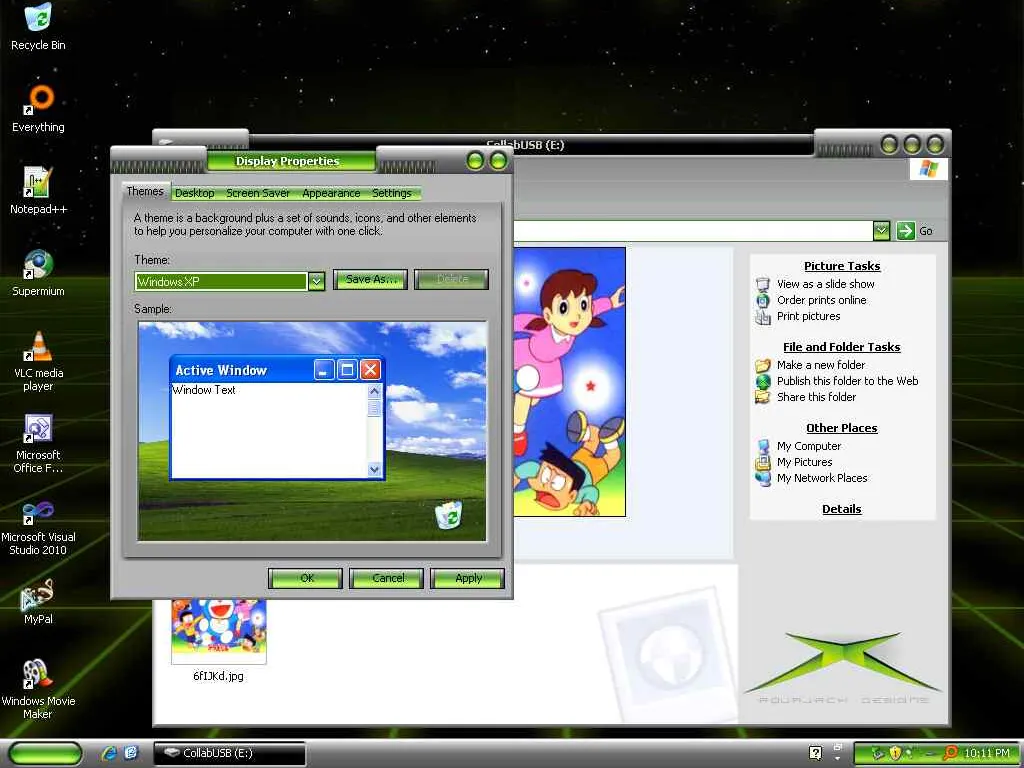The image size is (1024, 768).
Task: Switch to the Themes tab
Action: point(145,191)
